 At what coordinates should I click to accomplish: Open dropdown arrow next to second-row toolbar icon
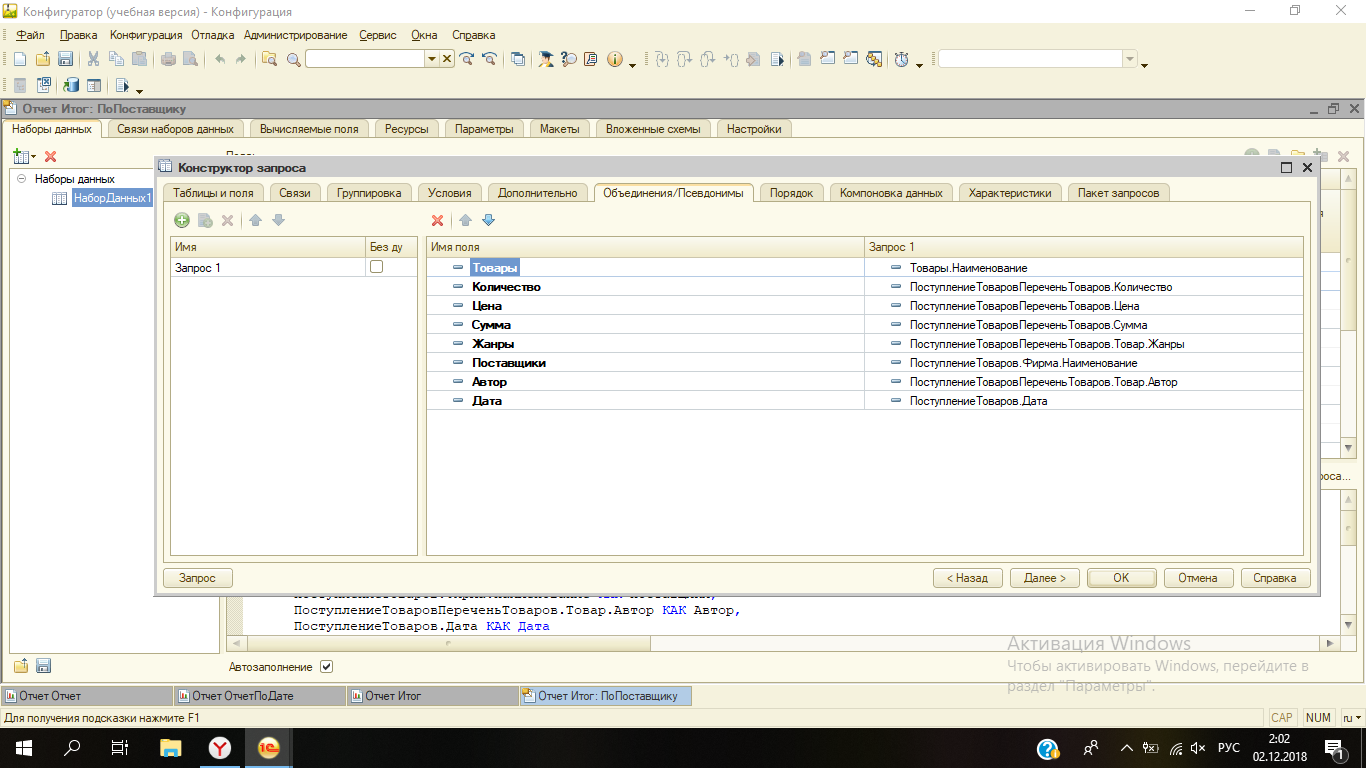[x=139, y=90]
